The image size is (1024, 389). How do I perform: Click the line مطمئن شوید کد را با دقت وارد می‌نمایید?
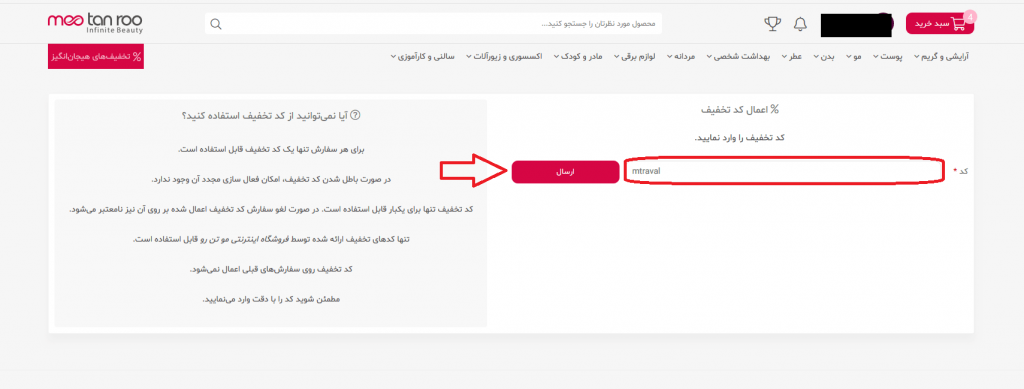pyautogui.click(x=271, y=299)
